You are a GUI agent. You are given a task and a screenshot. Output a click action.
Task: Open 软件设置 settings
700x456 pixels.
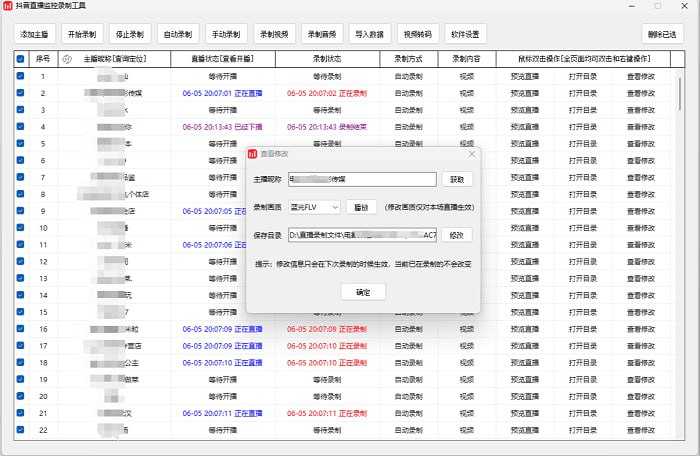point(465,34)
